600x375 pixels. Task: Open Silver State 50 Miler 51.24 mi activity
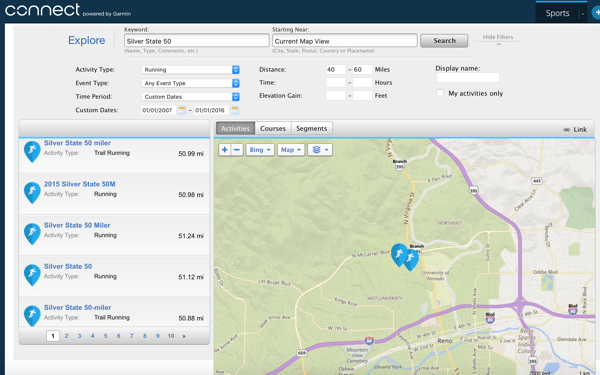click(77, 225)
